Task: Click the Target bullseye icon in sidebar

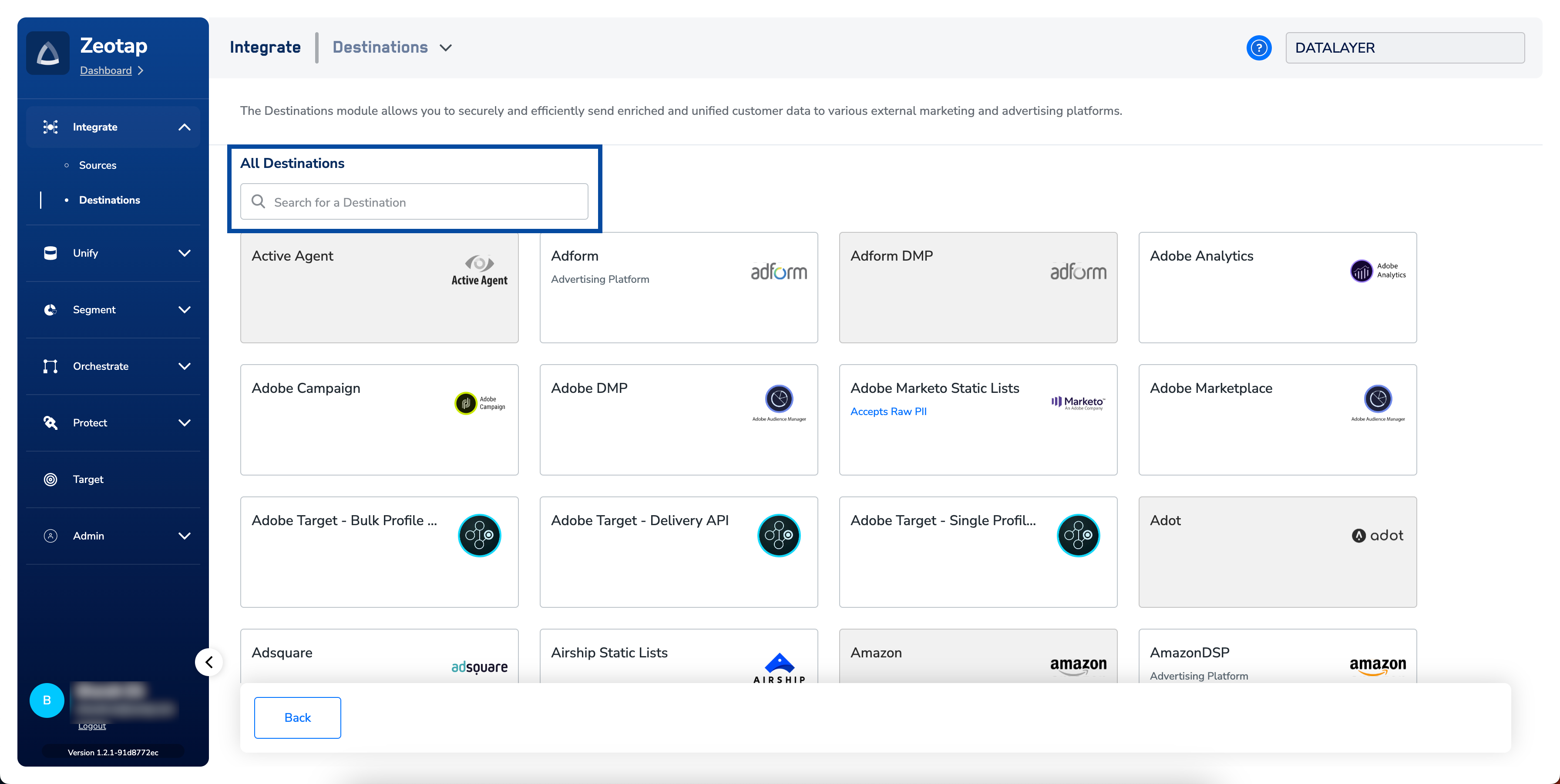Action: point(51,479)
